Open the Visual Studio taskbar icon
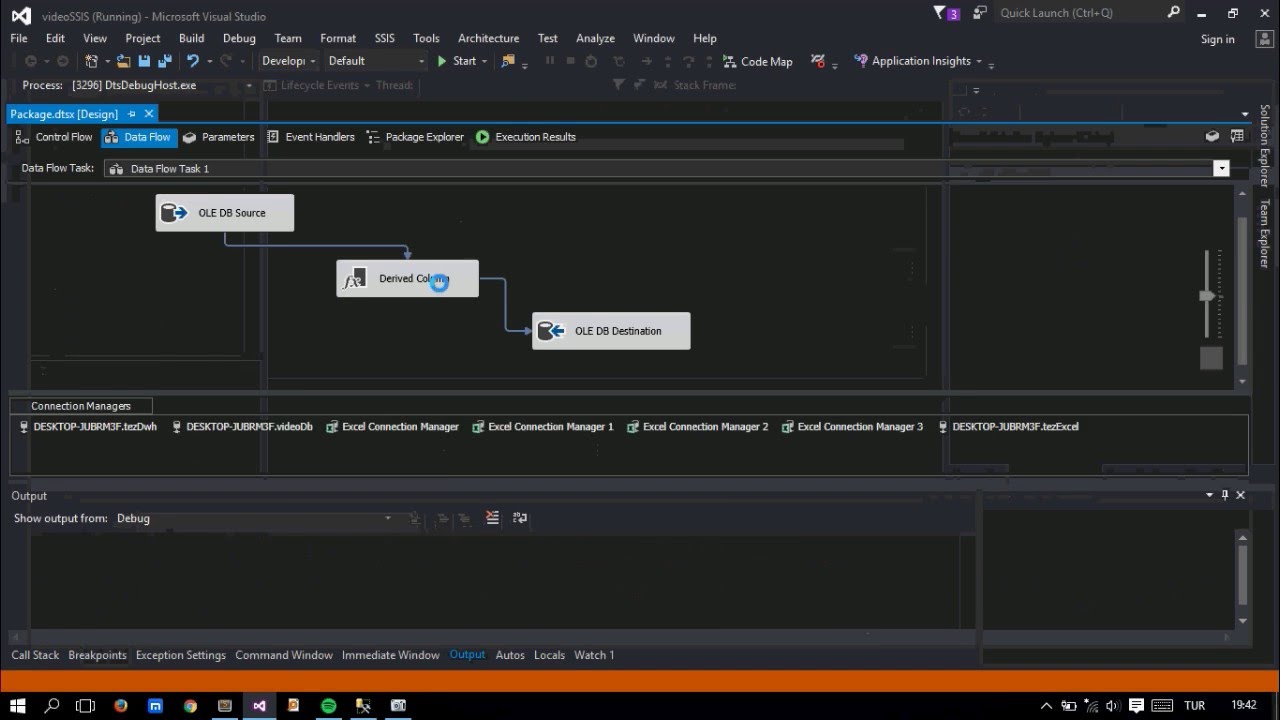This screenshot has width=1280, height=720. click(259, 705)
